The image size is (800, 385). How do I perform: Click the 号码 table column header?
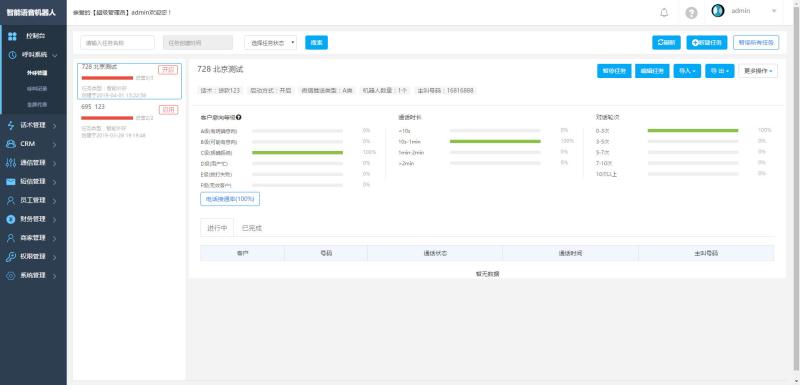pyautogui.click(x=326, y=253)
